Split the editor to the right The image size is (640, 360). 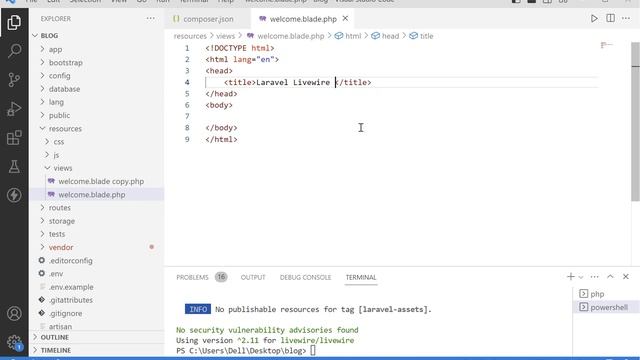(x=610, y=18)
